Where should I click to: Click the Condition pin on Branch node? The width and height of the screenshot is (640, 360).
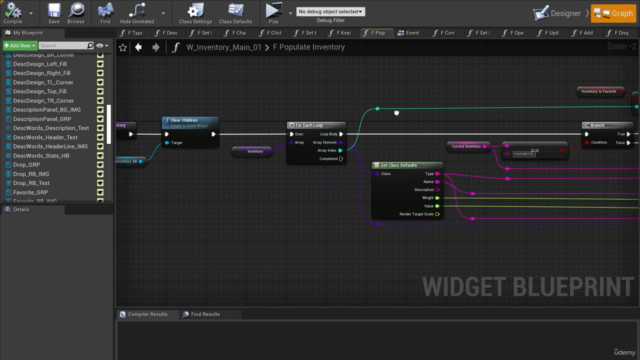click(x=587, y=142)
